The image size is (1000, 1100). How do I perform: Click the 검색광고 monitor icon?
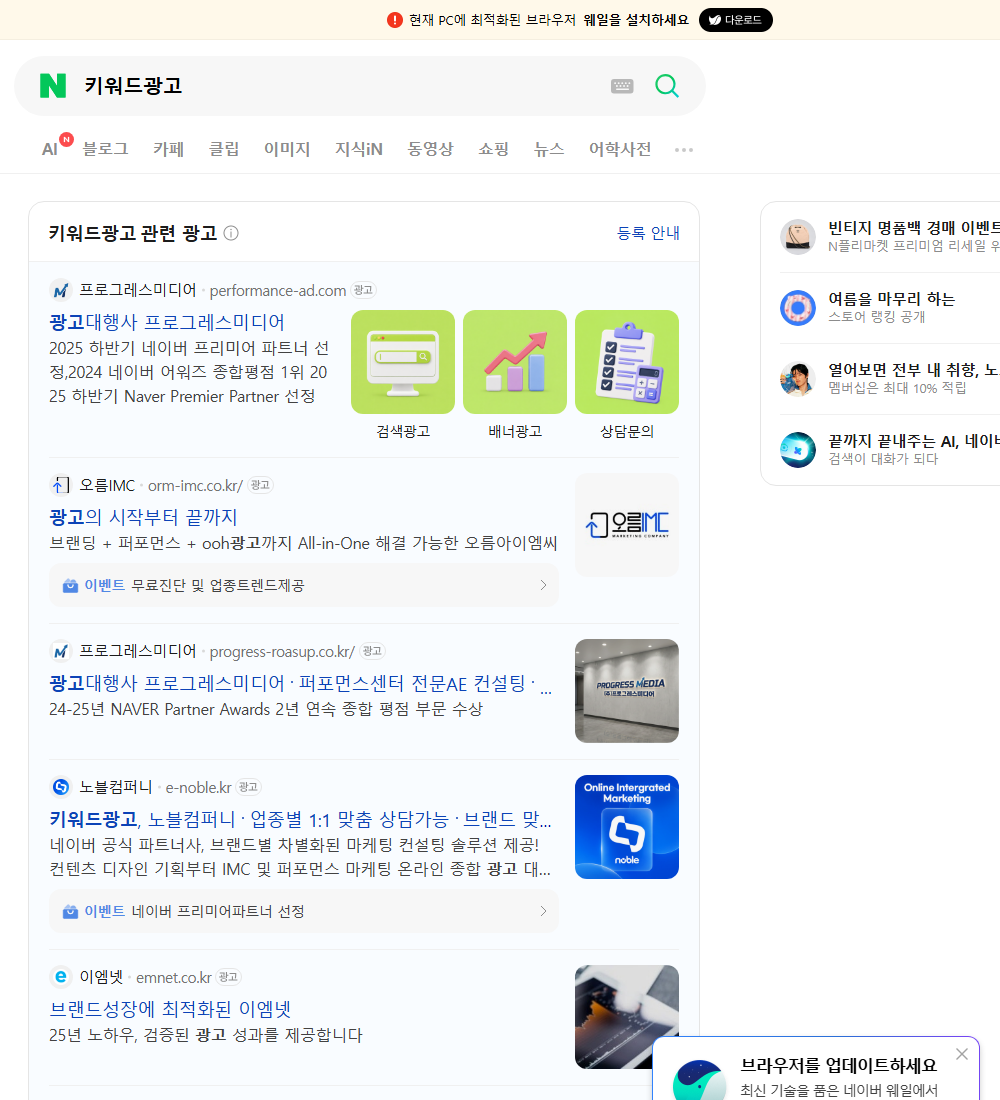403,362
